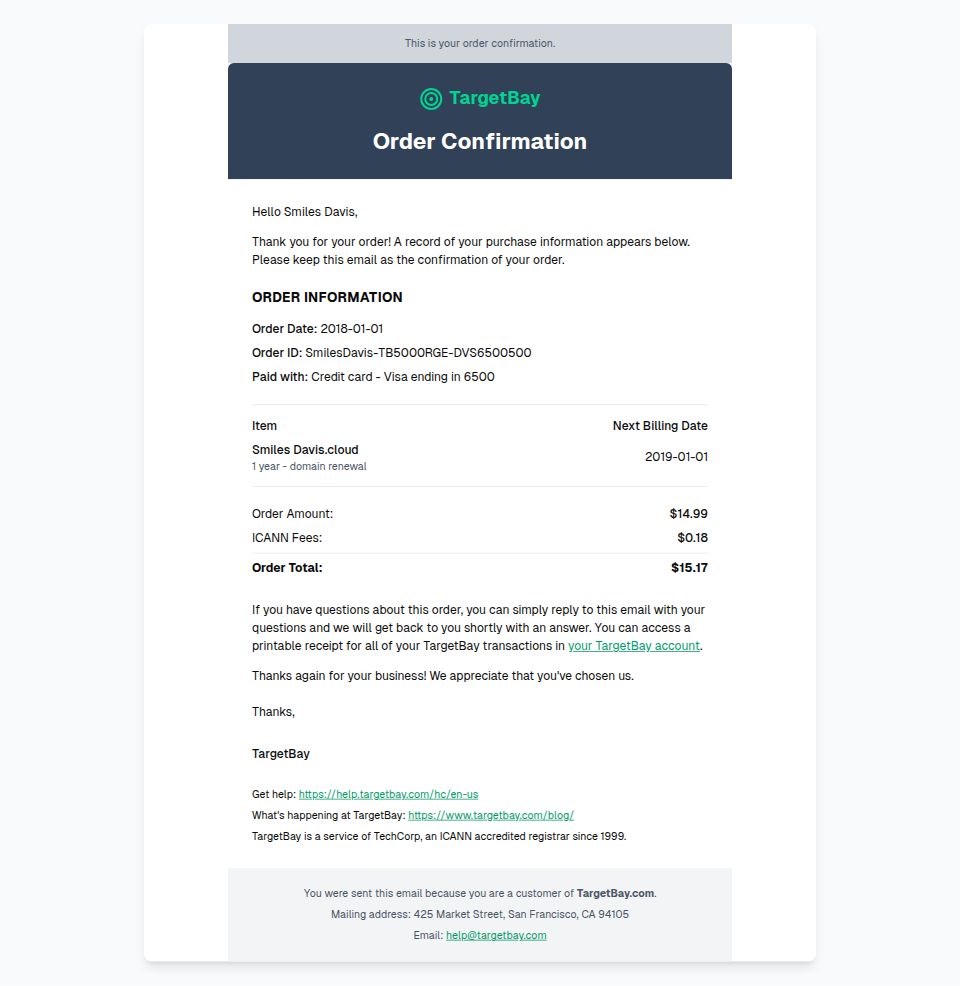Click the order date 2018-01-01
This screenshot has width=960, height=986.
click(352, 329)
